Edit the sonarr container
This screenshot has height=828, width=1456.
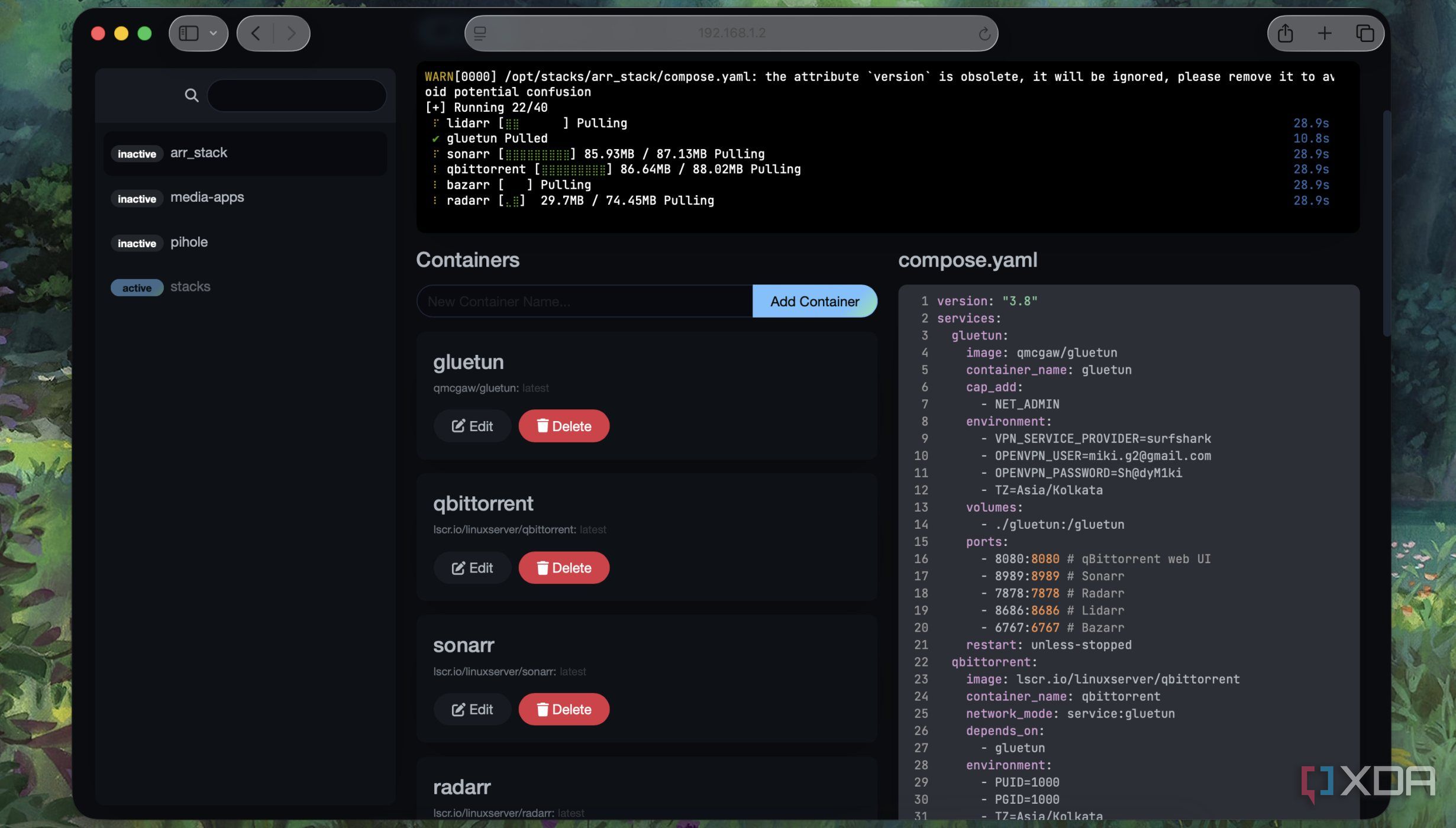point(472,709)
